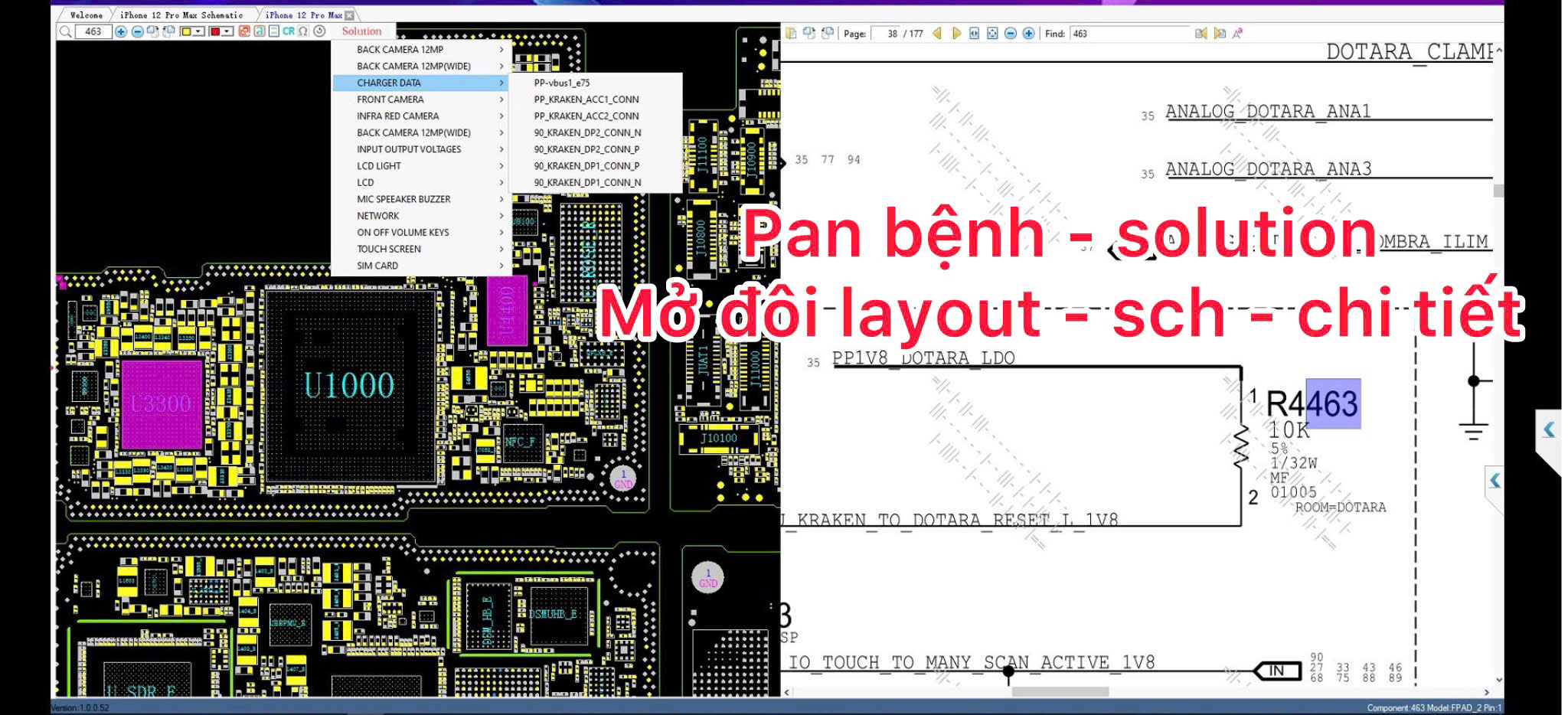1568x715 pixels.
Task: Click the schematic horizontal scrollbar thumb
Action: [x=1060, y=692]
